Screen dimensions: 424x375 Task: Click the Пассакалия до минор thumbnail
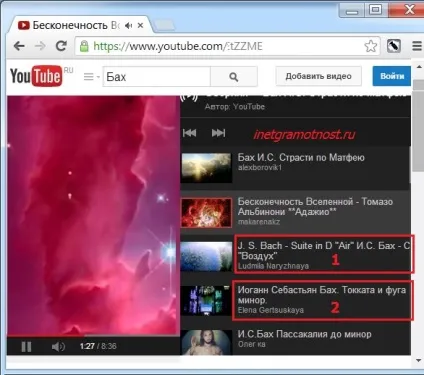206,342
